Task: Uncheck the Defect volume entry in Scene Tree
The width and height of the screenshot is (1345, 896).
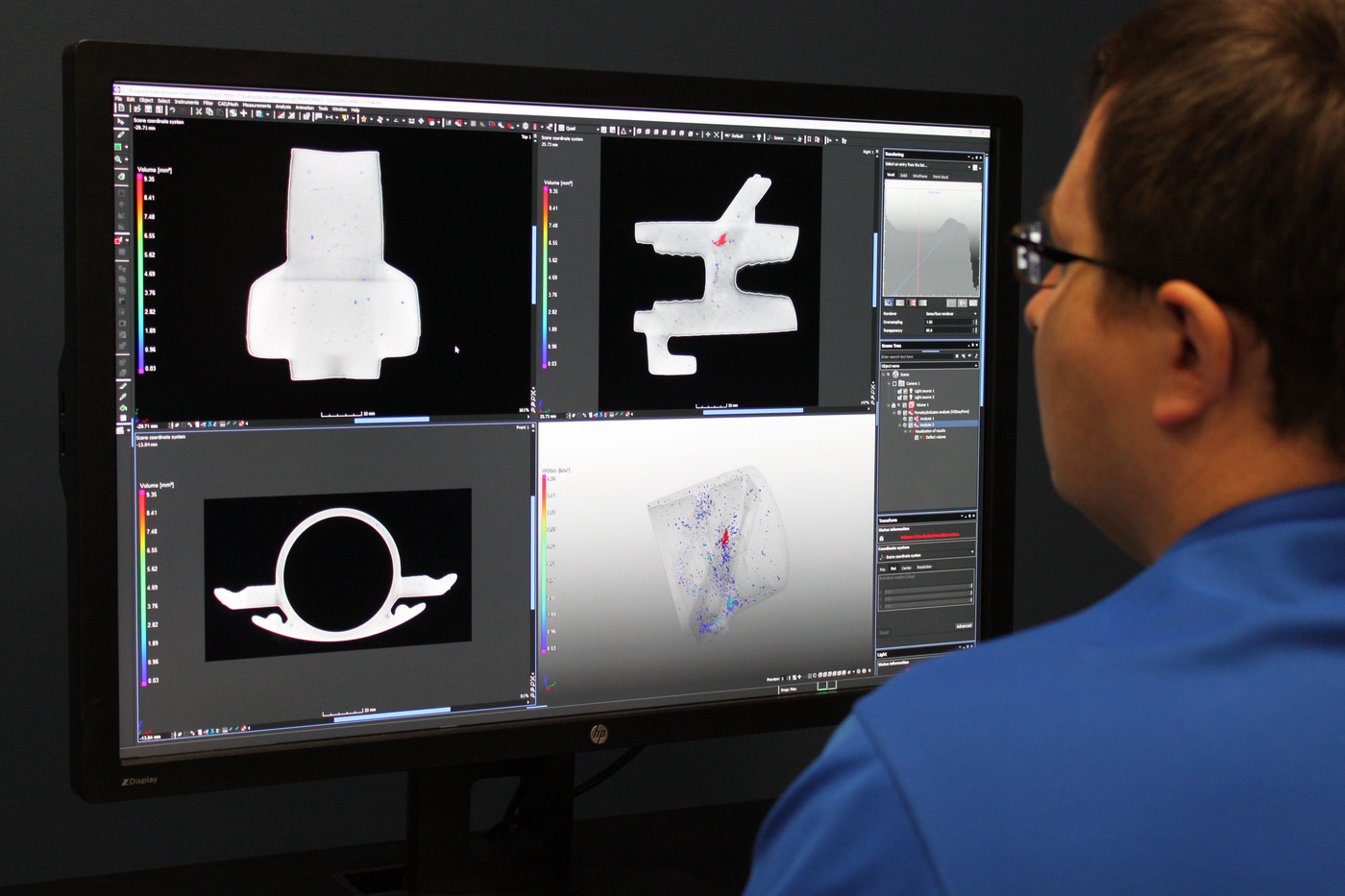Action: (x=917, y=437)
